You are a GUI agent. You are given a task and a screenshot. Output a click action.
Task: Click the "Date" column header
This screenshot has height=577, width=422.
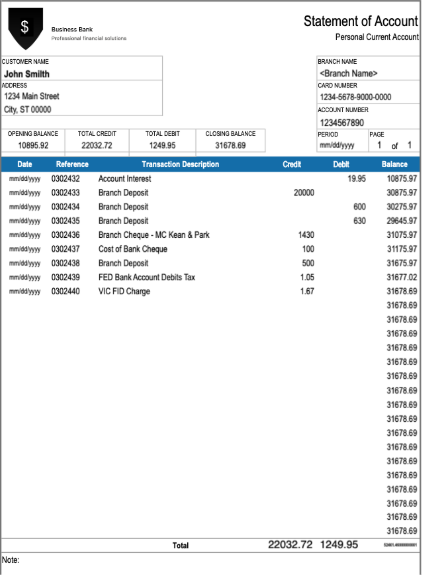[x=25, y=164]
